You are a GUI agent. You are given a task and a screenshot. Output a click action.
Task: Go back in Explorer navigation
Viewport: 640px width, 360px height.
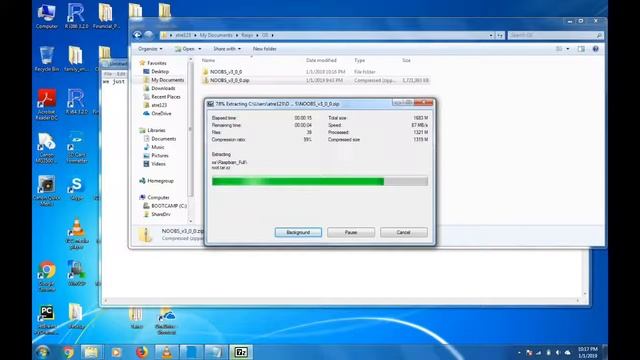click(x=137, y=35)
